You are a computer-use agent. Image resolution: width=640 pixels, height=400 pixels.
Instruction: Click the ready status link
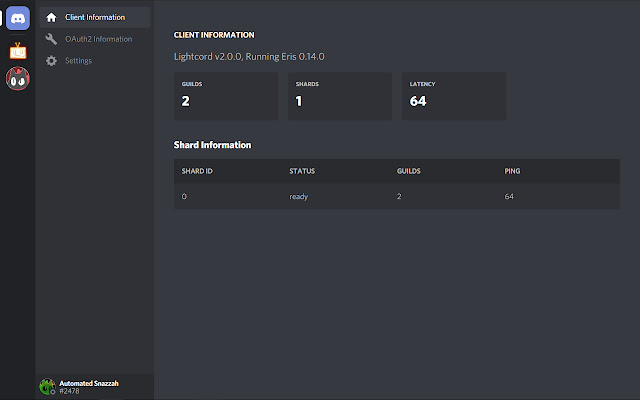298,196
